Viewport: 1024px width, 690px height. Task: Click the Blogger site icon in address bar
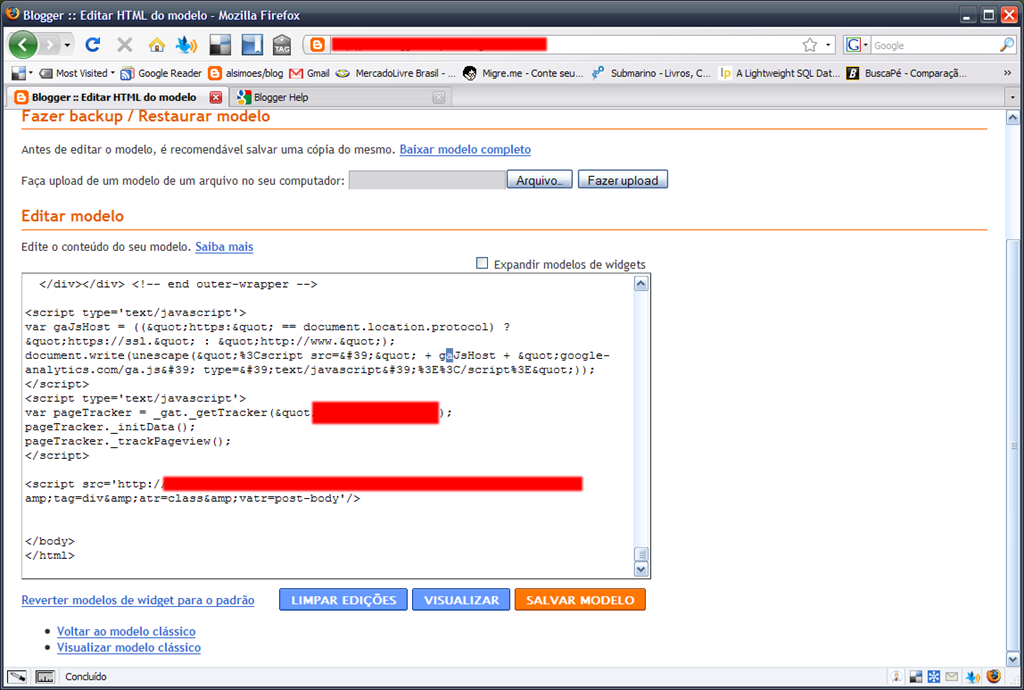317,44
